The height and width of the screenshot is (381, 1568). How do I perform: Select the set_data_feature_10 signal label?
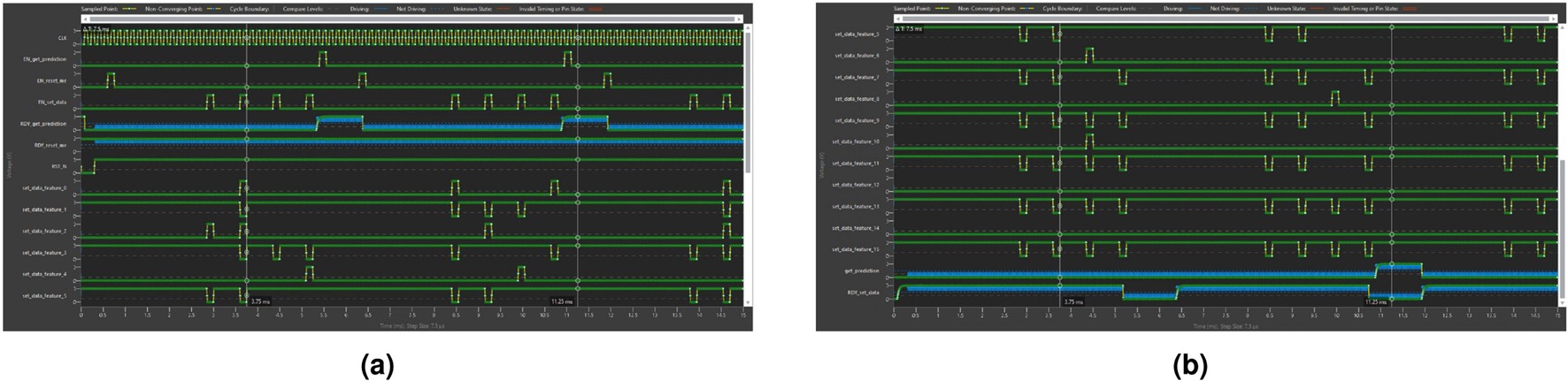(857, 141)
